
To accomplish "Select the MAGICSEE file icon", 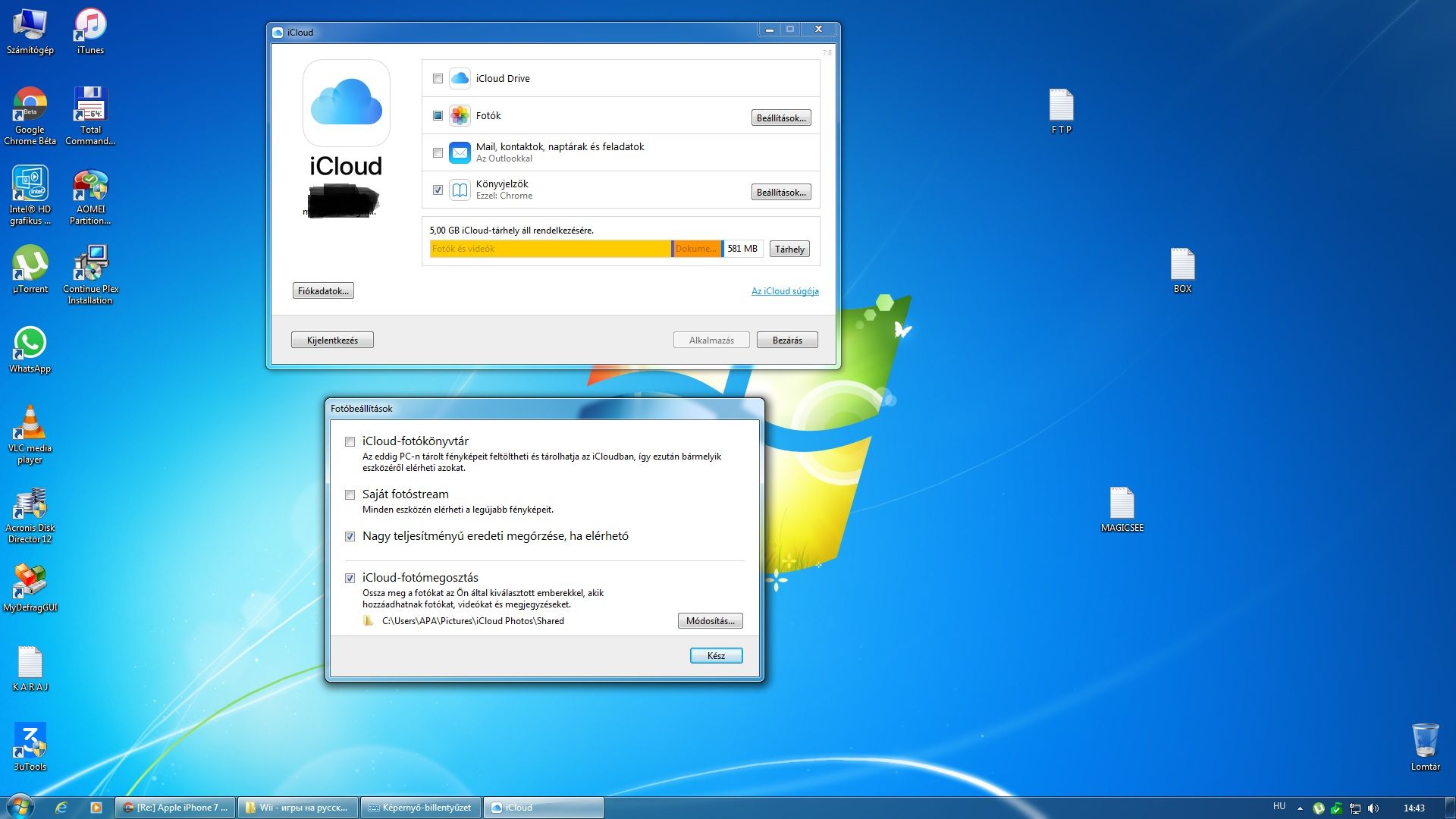I will click(1122, 509).
